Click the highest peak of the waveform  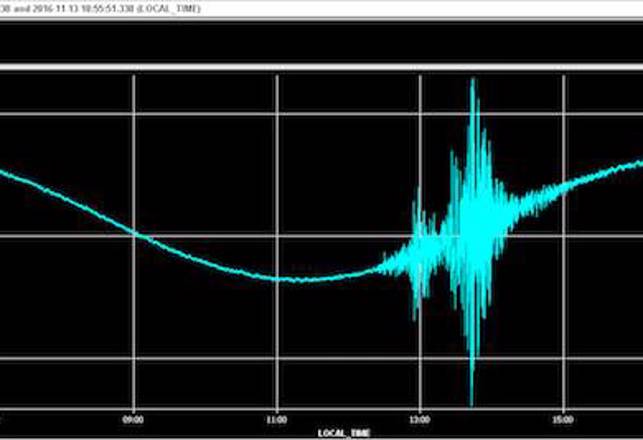tap(472, 82)
